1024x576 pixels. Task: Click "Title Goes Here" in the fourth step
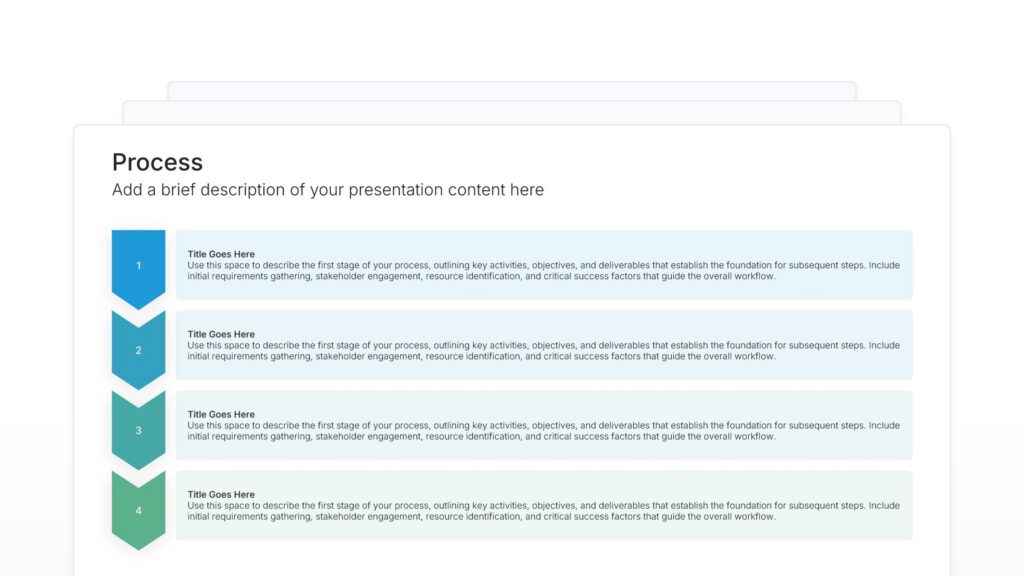point(221,494)
